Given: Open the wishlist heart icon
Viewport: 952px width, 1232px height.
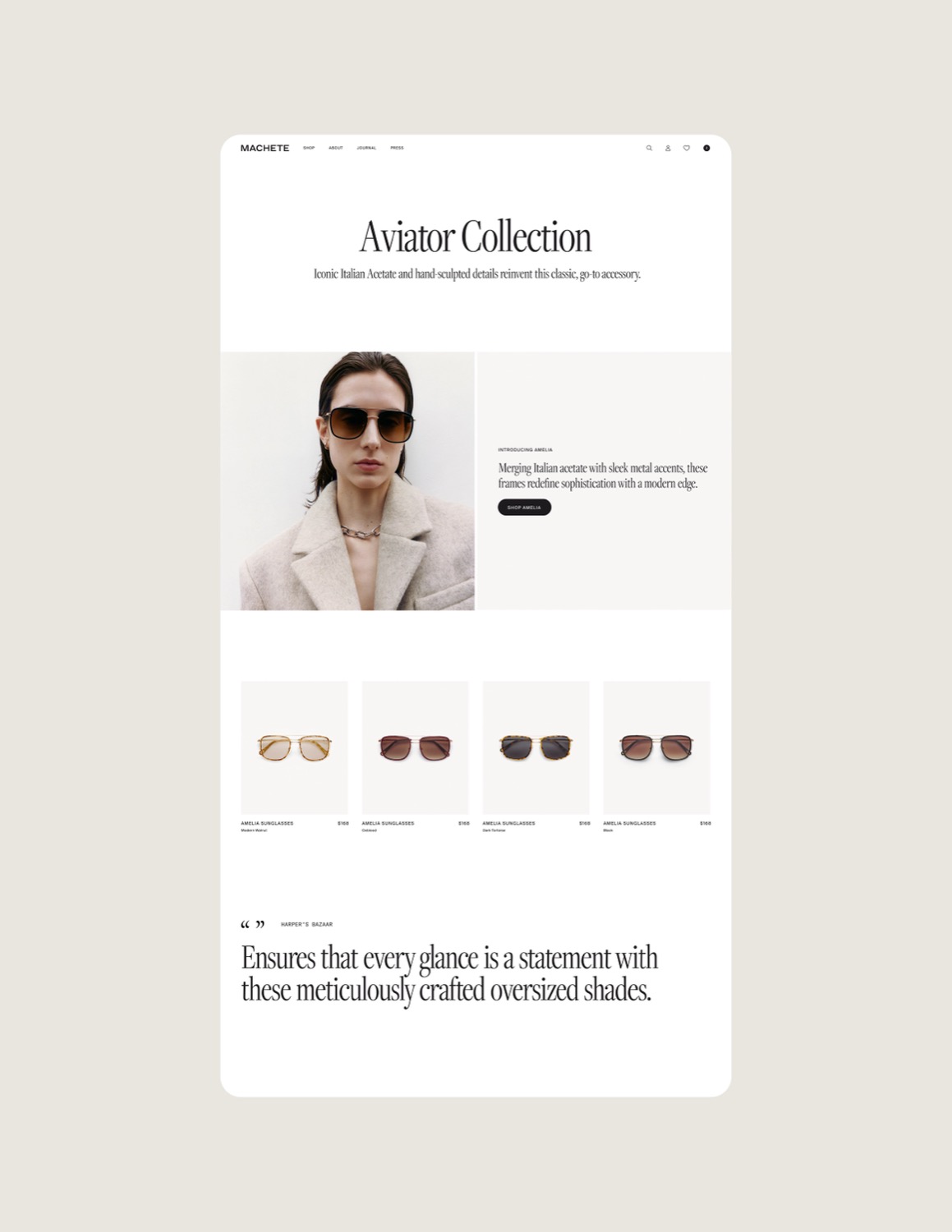Looking at the screenshot, I should coord(687,148).
